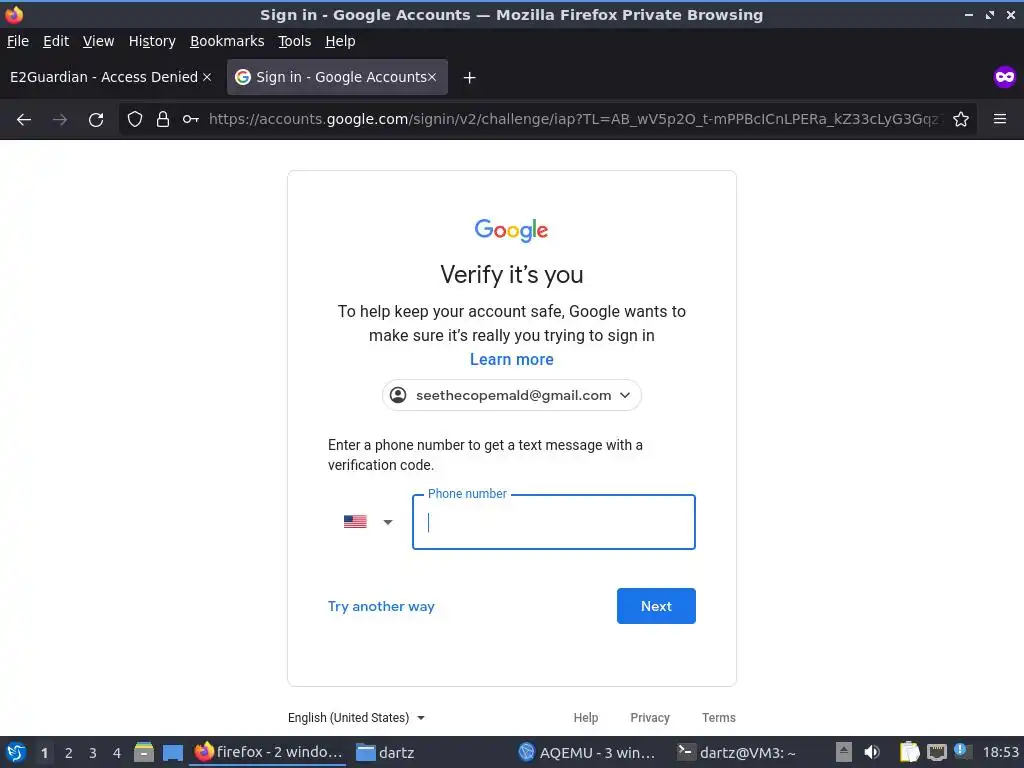Viewport: 1024px width, 768px height.
Task: Click the Google logo
Action: point(511,230)
